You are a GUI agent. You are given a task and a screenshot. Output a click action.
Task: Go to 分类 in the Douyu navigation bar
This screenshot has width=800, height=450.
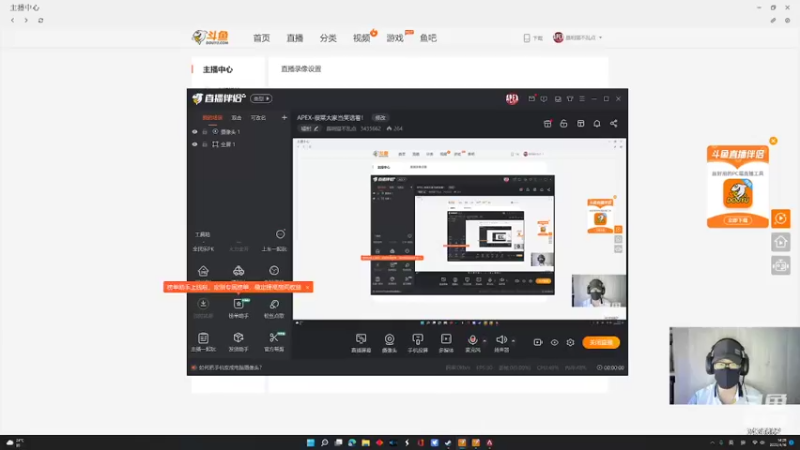point(328,38)
